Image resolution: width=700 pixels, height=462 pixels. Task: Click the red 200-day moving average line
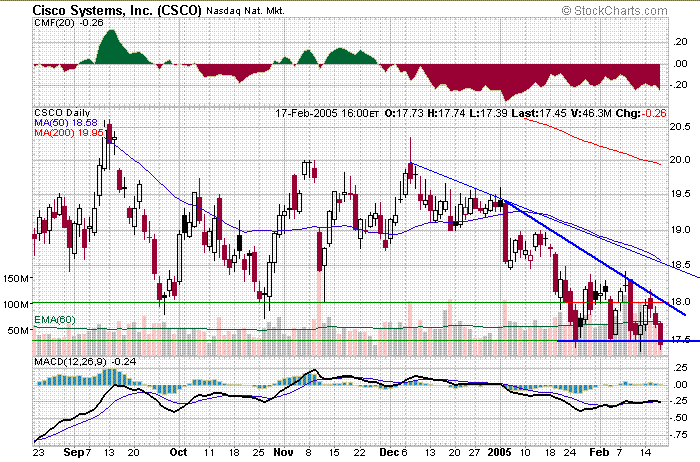(x=594, y=144)
